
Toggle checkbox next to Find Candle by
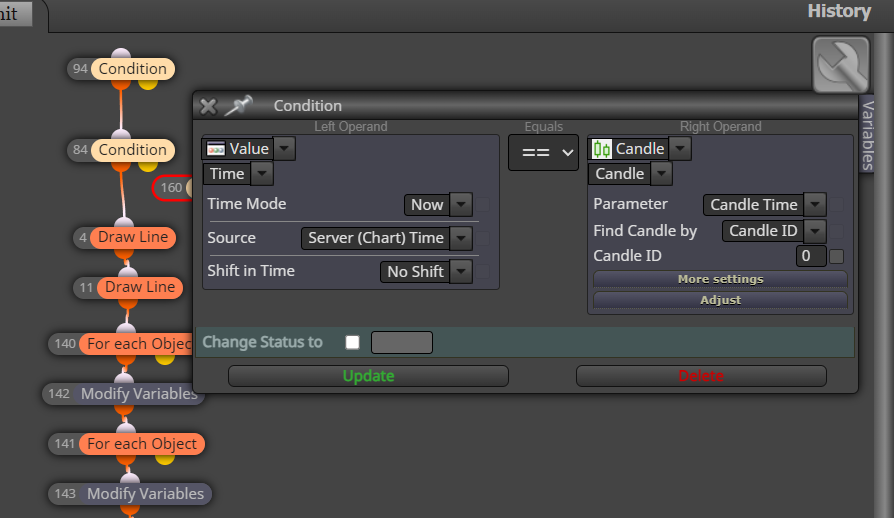point(836,231)
